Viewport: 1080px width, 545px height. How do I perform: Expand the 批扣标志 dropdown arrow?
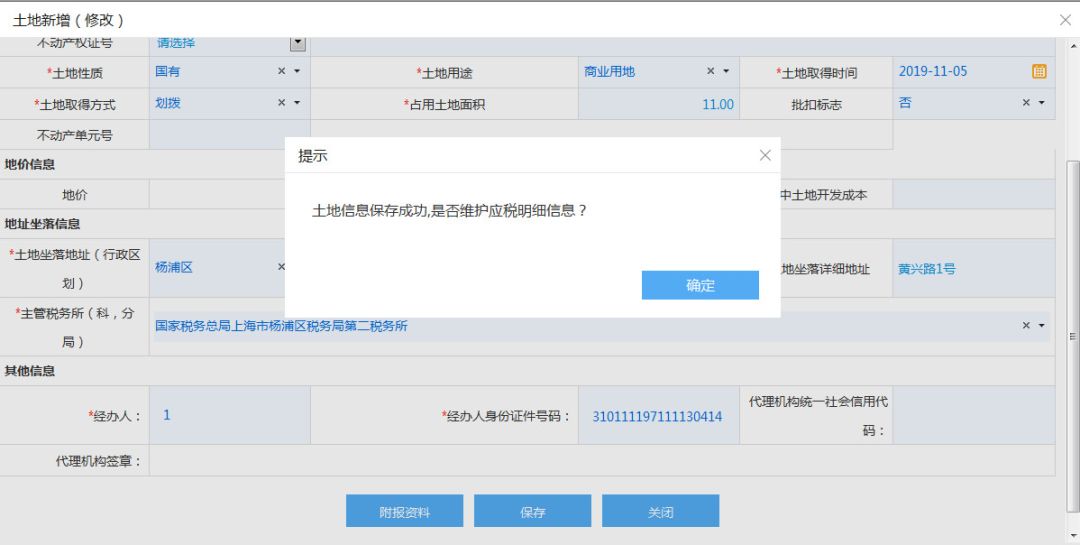click(x=1041, y=103)
